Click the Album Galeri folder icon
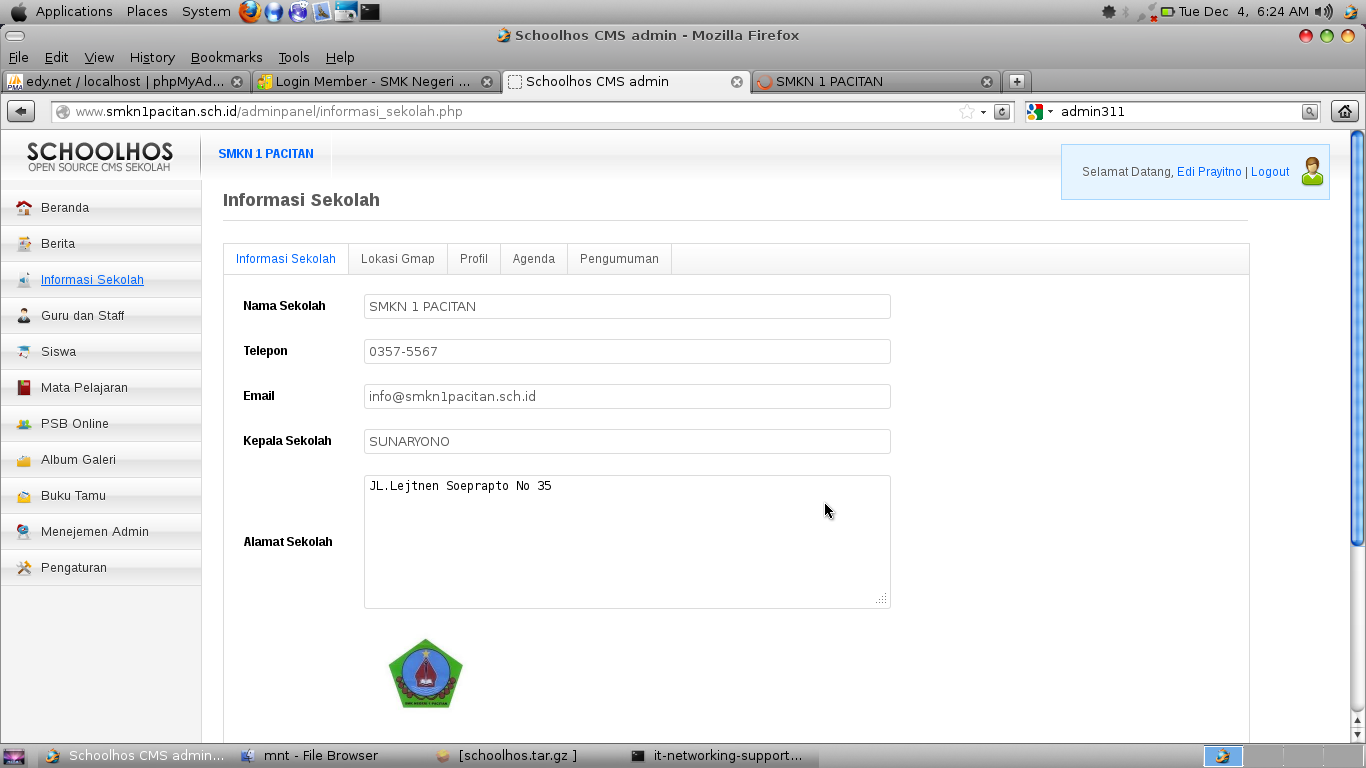 tap(24, 460)
